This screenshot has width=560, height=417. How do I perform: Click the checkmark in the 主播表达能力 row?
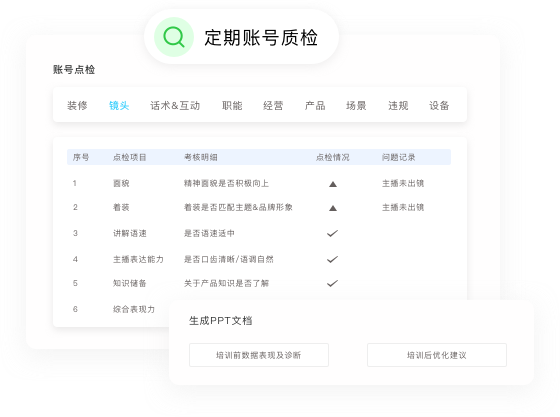point(332,260)
